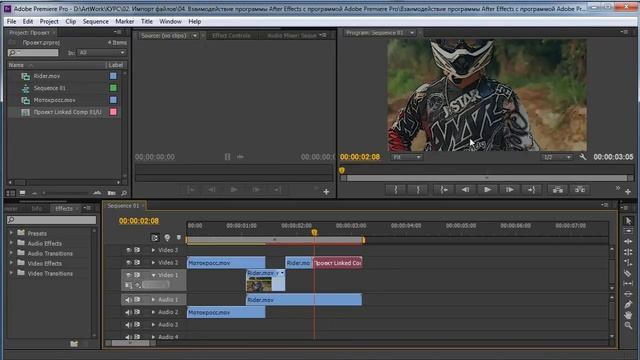Expand Video 2 track
This screenshot has height=360, width=640.
pyautogui.click(x=153, y=262)
